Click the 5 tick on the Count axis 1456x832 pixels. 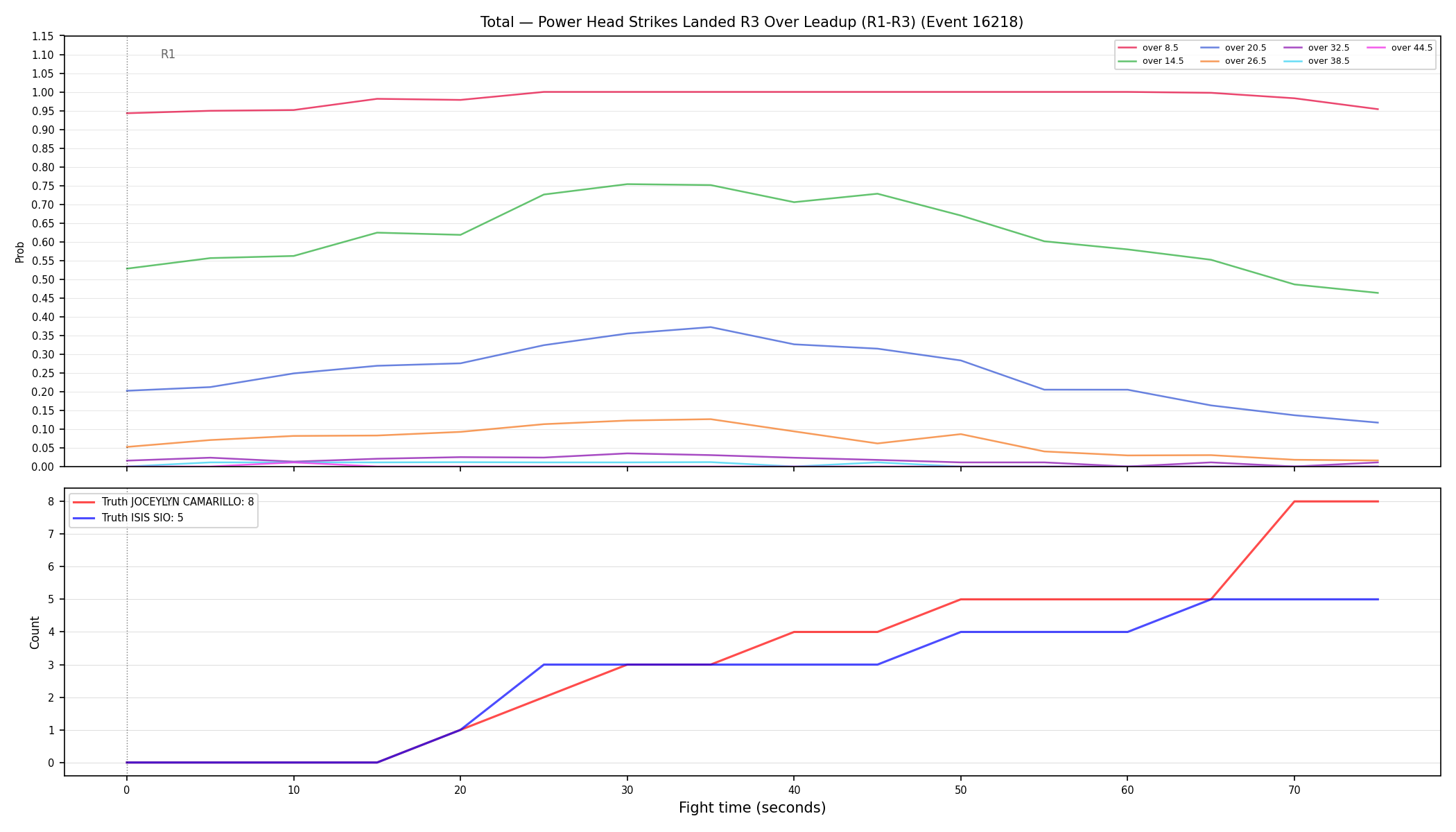51,599
